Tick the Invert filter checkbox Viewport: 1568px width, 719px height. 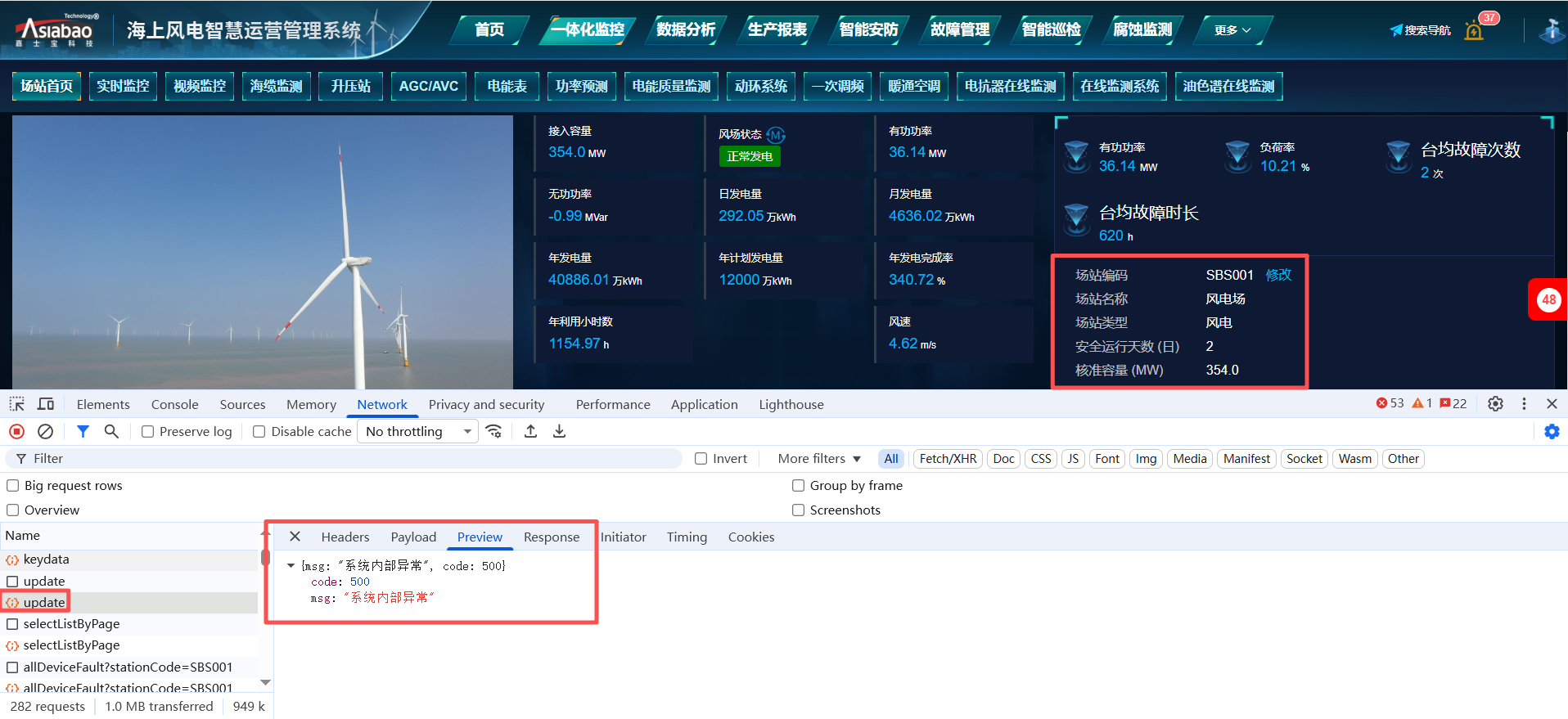[x=701, y=459]
